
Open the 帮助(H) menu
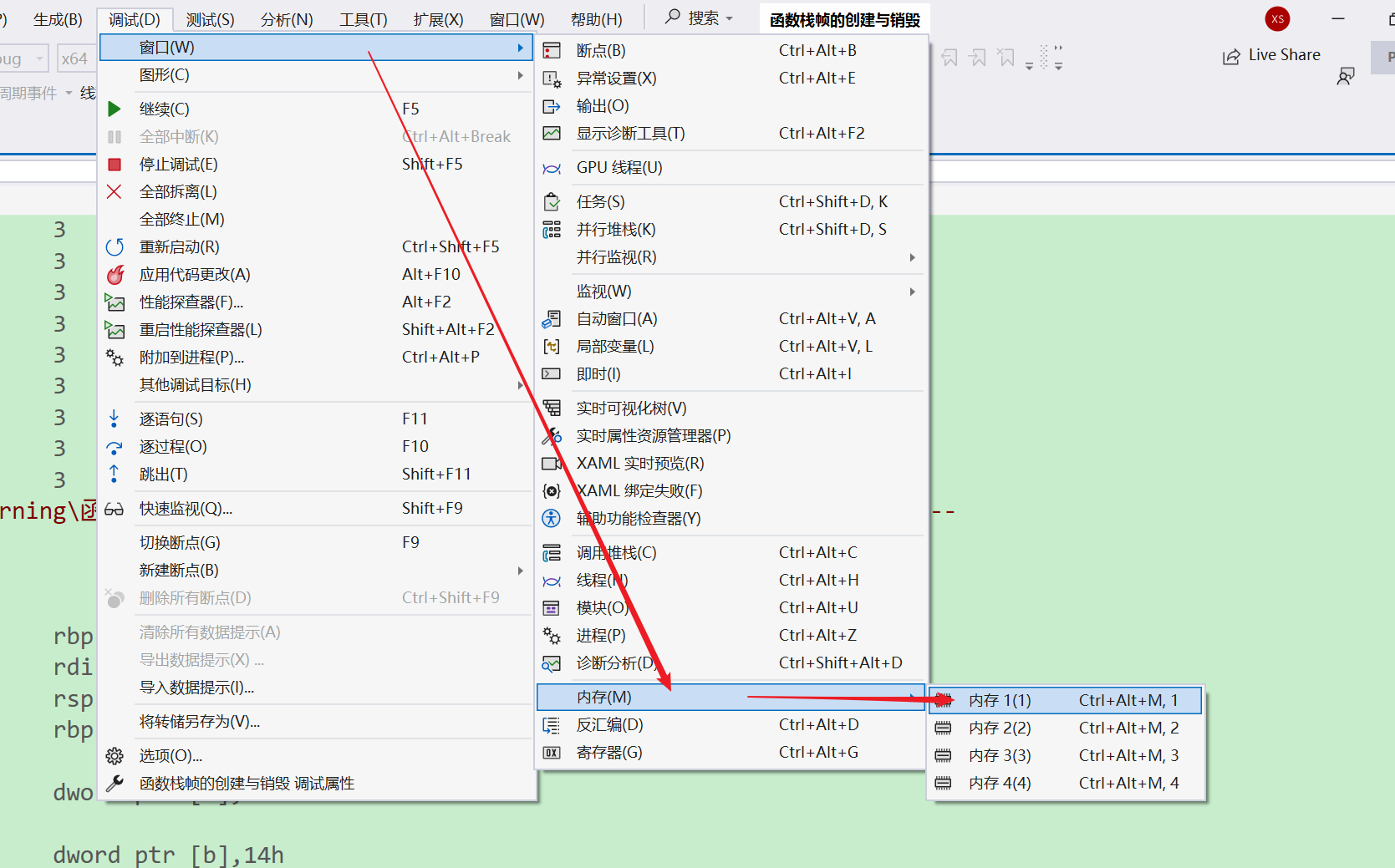pyautogui.click(x=596, y=19)
